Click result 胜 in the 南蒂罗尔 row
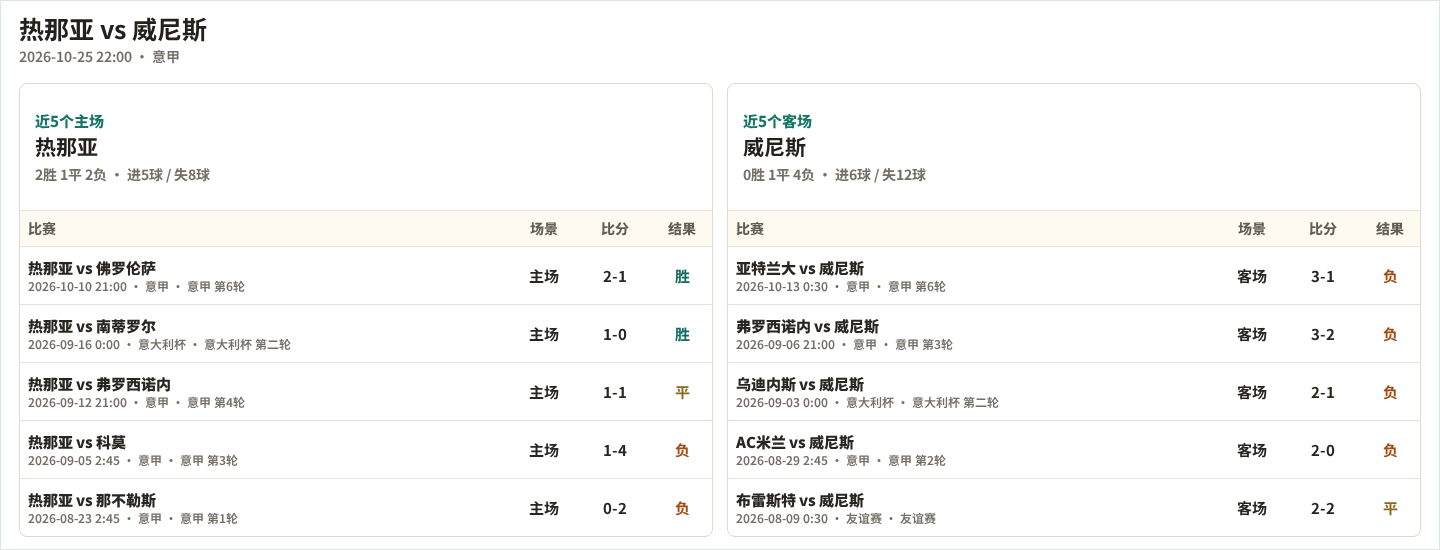This screenshot has width=1440, height=550. tap(682, 334)
